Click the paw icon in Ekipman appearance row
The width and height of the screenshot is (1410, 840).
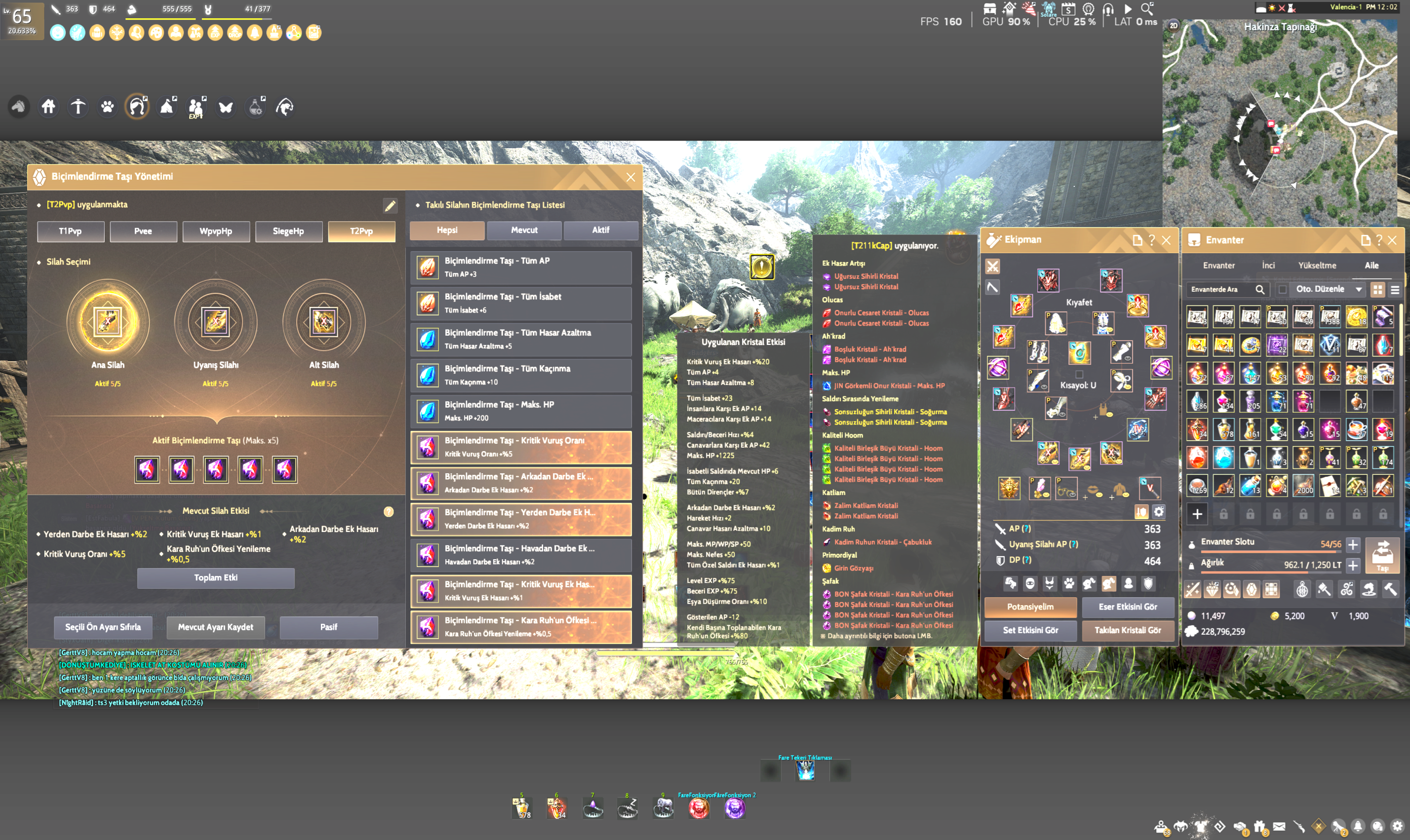(1069, 583)
